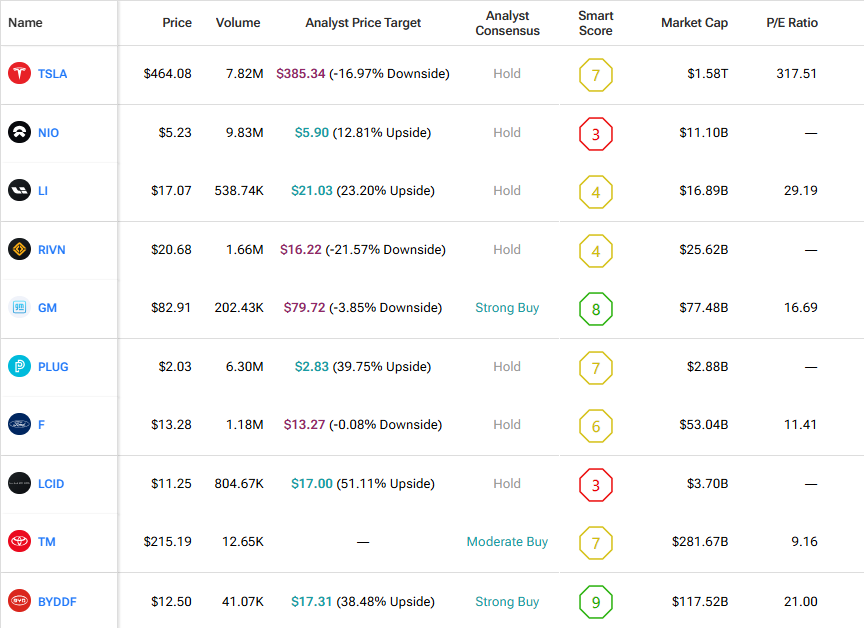The image size is (864, 628).
Task: Click the Plug Power logo icon
Action: 19,366
